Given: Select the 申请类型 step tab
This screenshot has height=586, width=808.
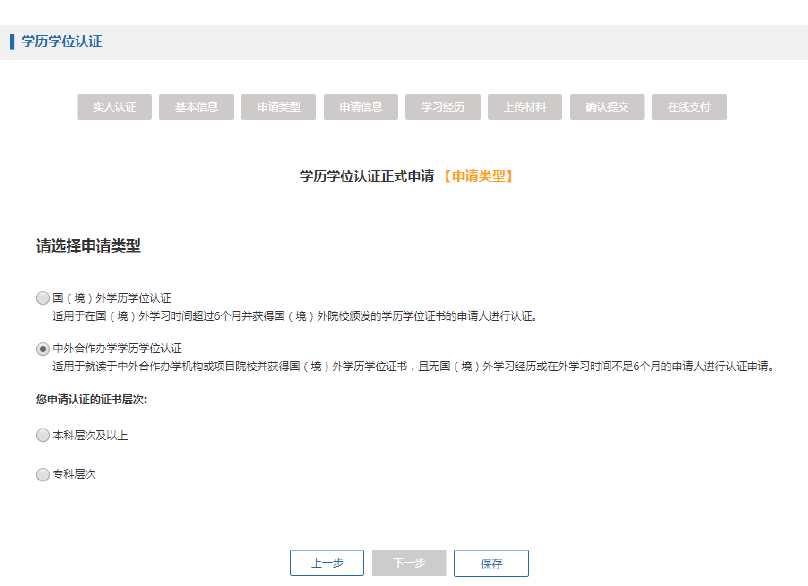Looking at the screenshot, I should 278,107.
